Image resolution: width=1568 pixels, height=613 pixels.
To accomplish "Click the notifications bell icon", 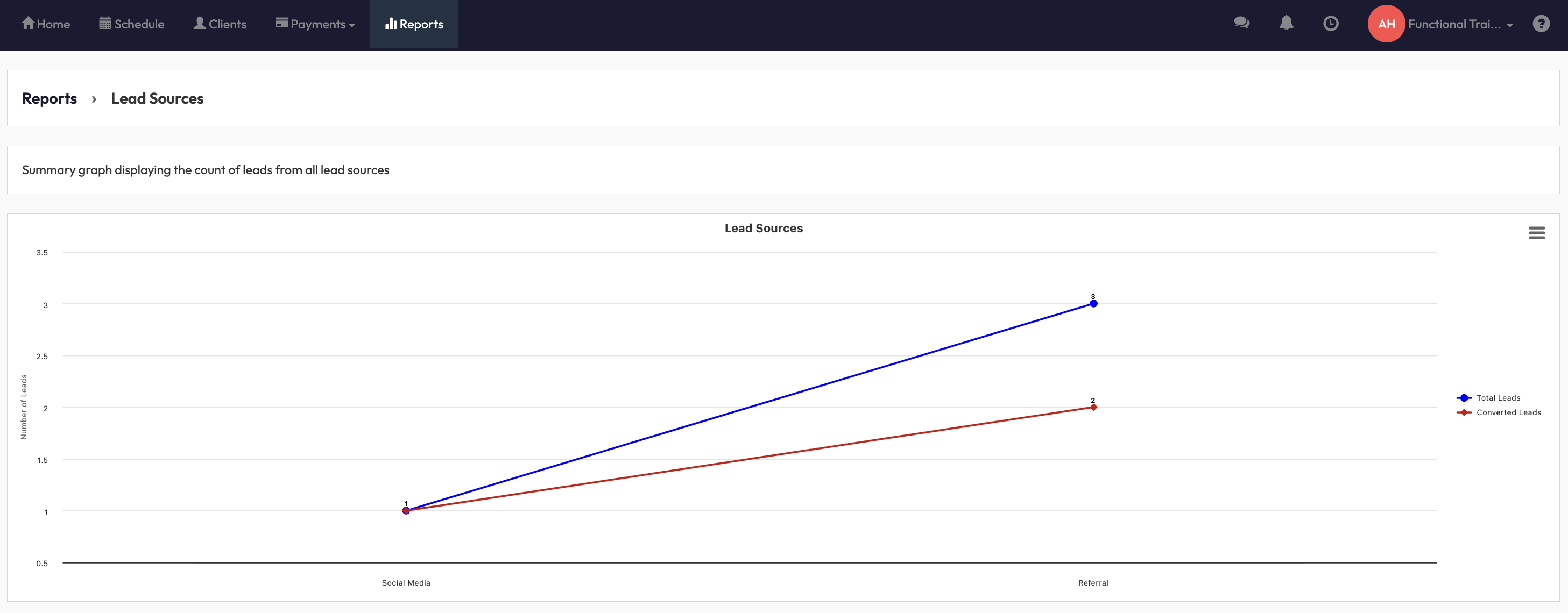I will [x=1286, y=24].
